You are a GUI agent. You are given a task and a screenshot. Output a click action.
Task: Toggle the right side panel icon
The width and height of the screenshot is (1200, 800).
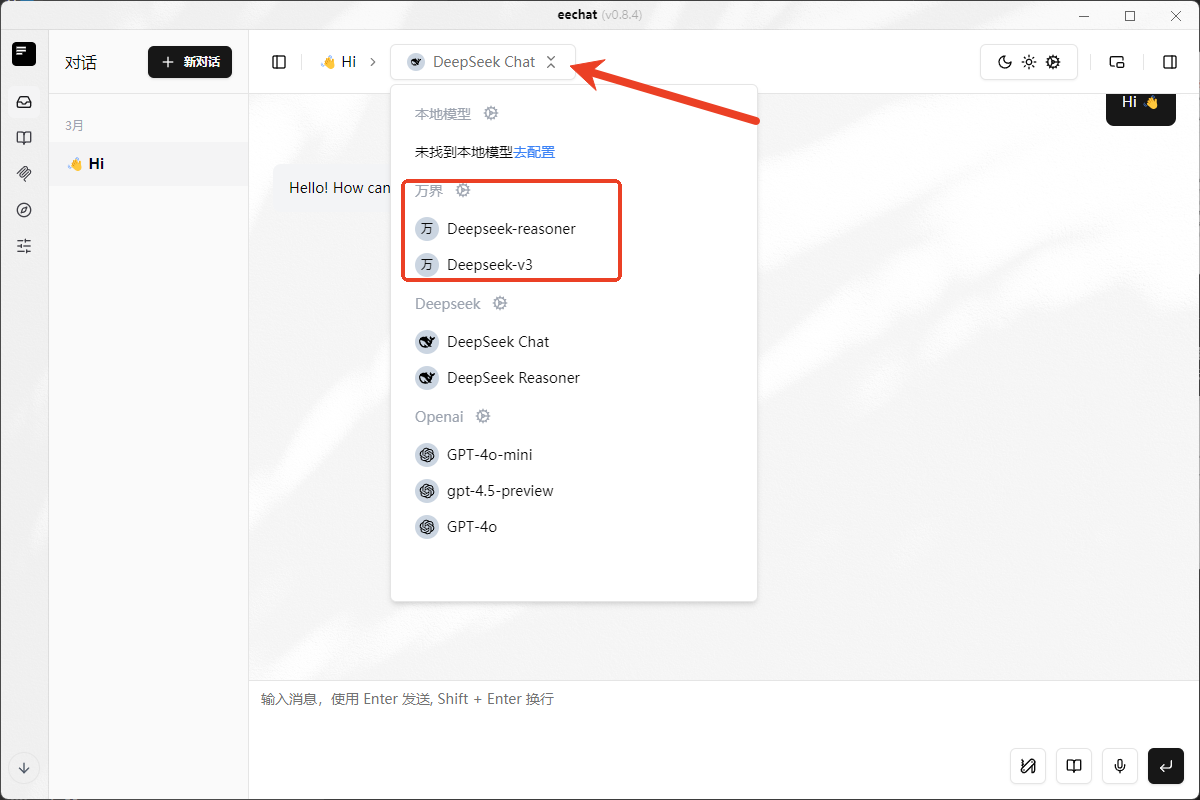1170,62
